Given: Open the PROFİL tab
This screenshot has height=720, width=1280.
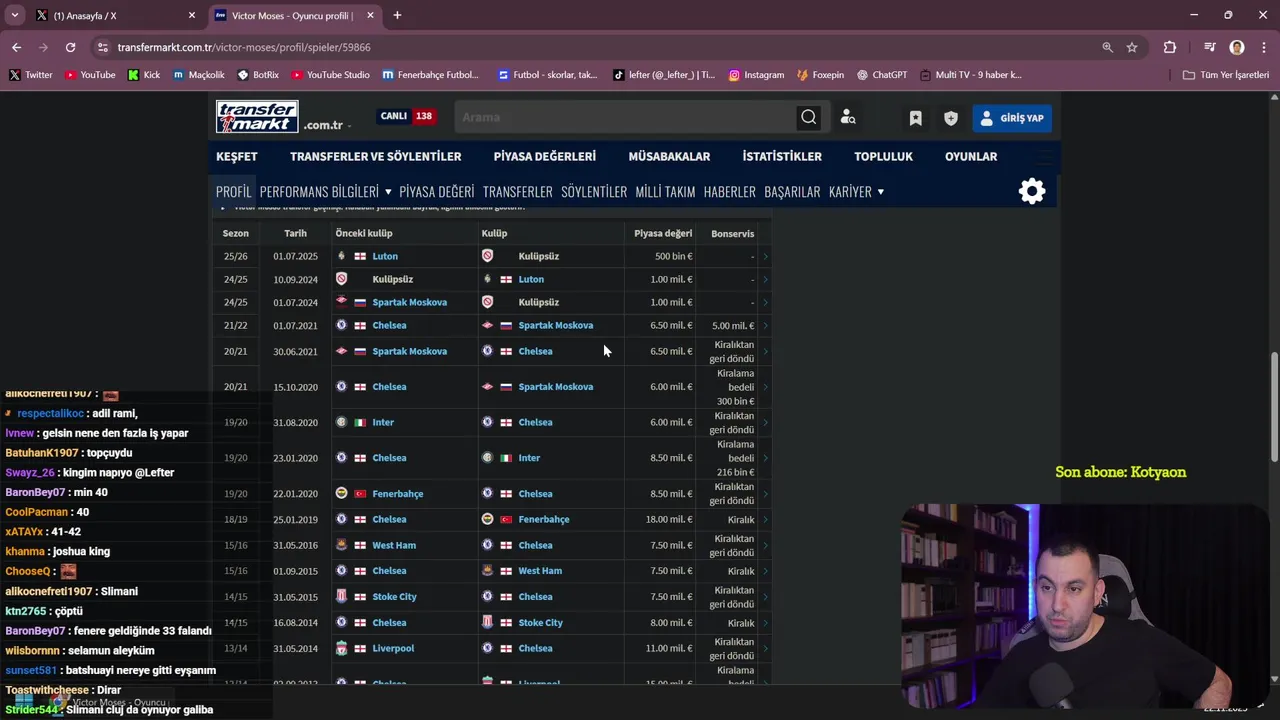Looking at the screenshot, I should [x=233, y=192].
